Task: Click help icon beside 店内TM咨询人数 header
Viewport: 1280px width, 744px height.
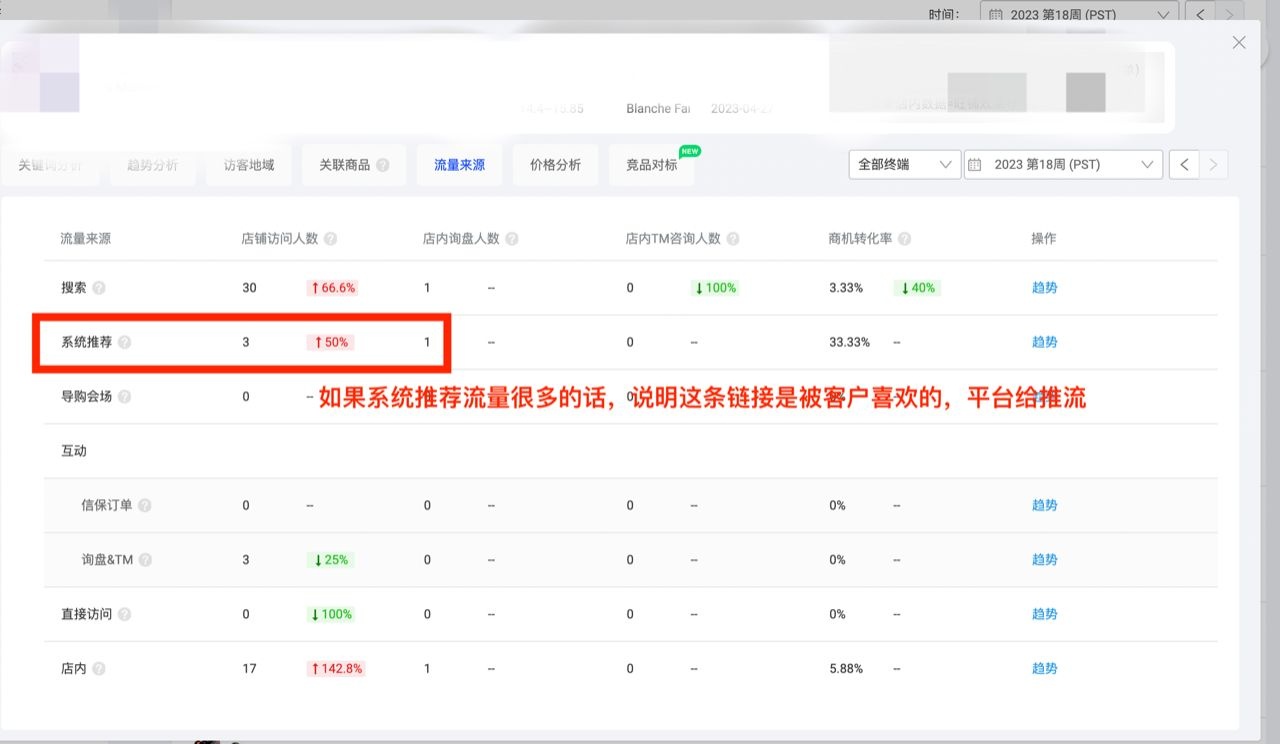Action: click(x=733, y=239)
